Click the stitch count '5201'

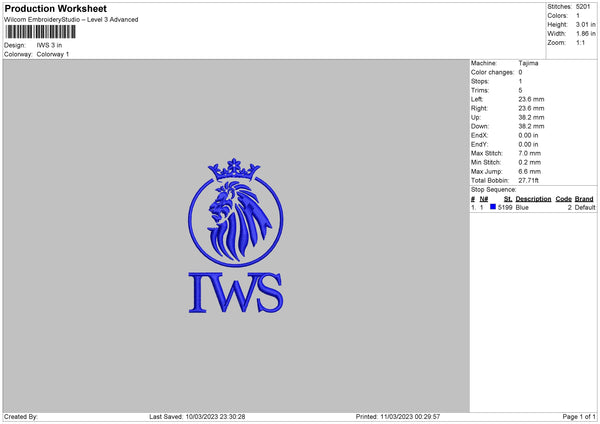[x=583, y=7]
